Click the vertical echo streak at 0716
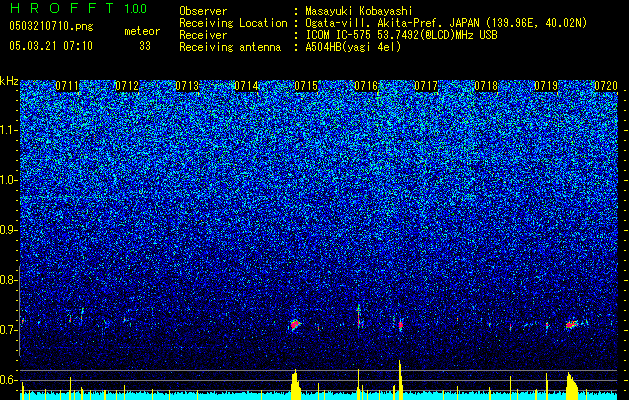629x400 pixels. click(x=359, y=317)
